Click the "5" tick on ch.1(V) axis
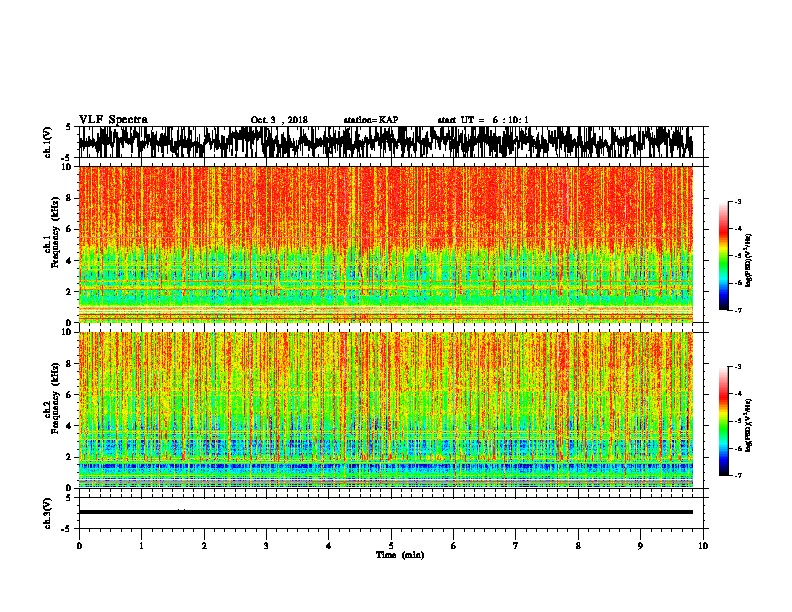 pos(68,127)
